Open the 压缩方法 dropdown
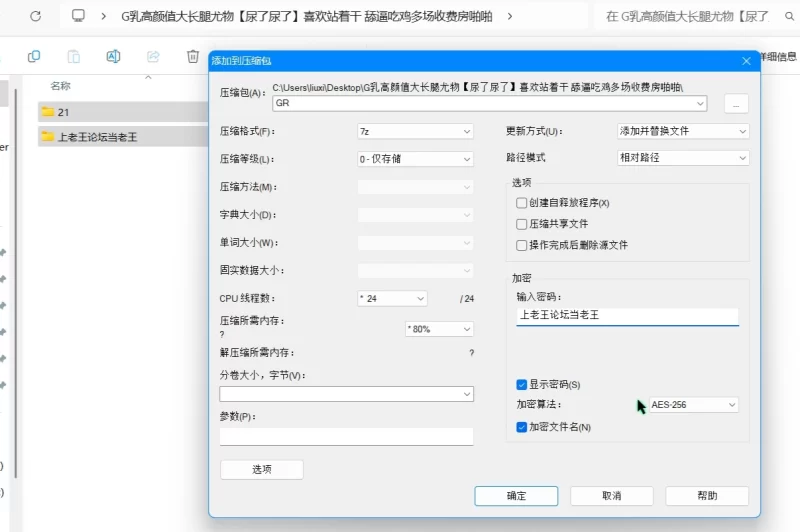800x532 pixels. tap(415, 187)
